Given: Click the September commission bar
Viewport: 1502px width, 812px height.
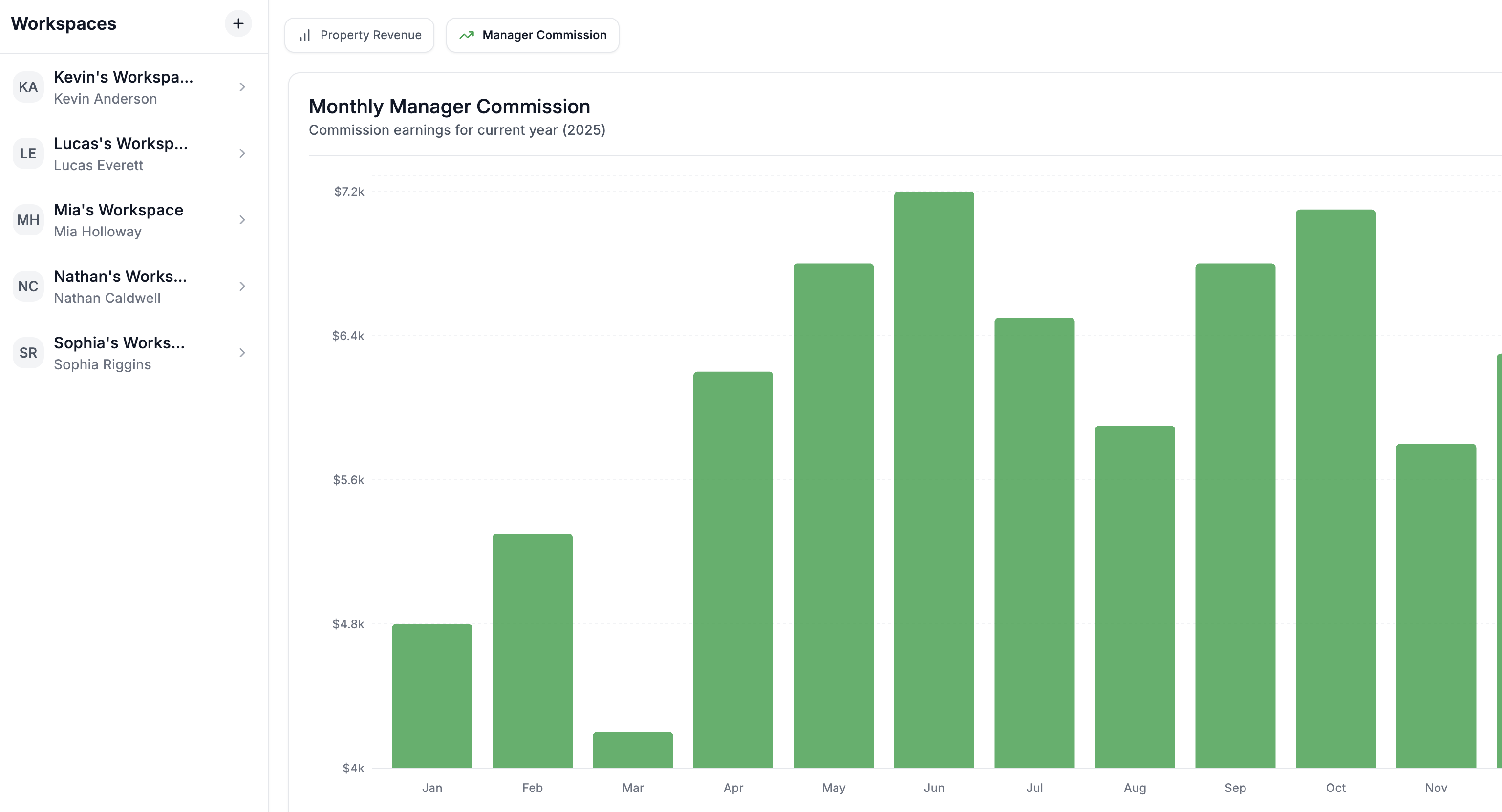Looking at the screenshot, I should (1236, 516).
